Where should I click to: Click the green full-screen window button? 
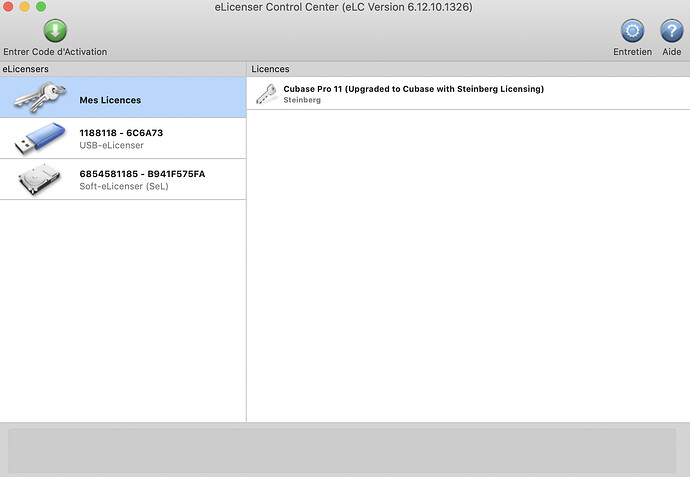click(x=41, y=7)
